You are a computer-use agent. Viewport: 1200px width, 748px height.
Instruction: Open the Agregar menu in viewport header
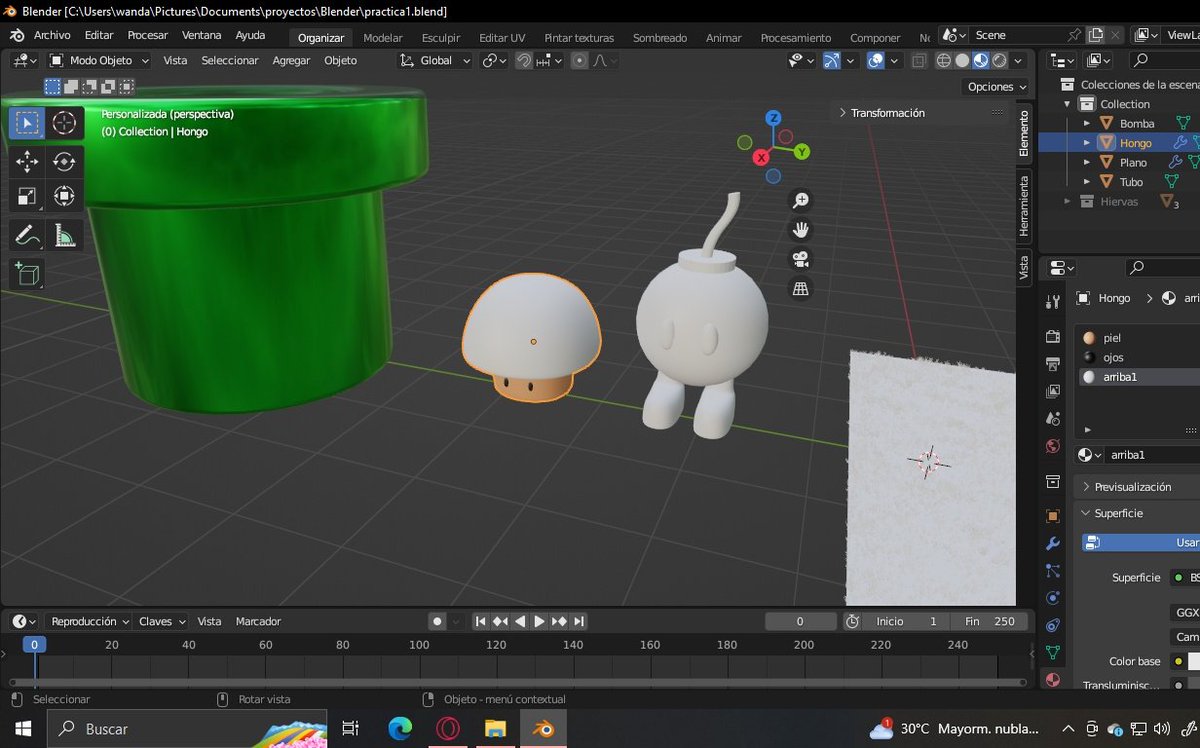pos(292,60)
